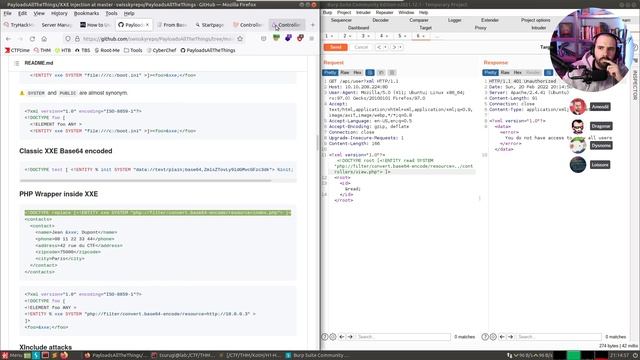Image resolution: width=640 pixels, height=360 pixels.
Task: Open Tools bookmarks folder
Action: pos(133,50)
